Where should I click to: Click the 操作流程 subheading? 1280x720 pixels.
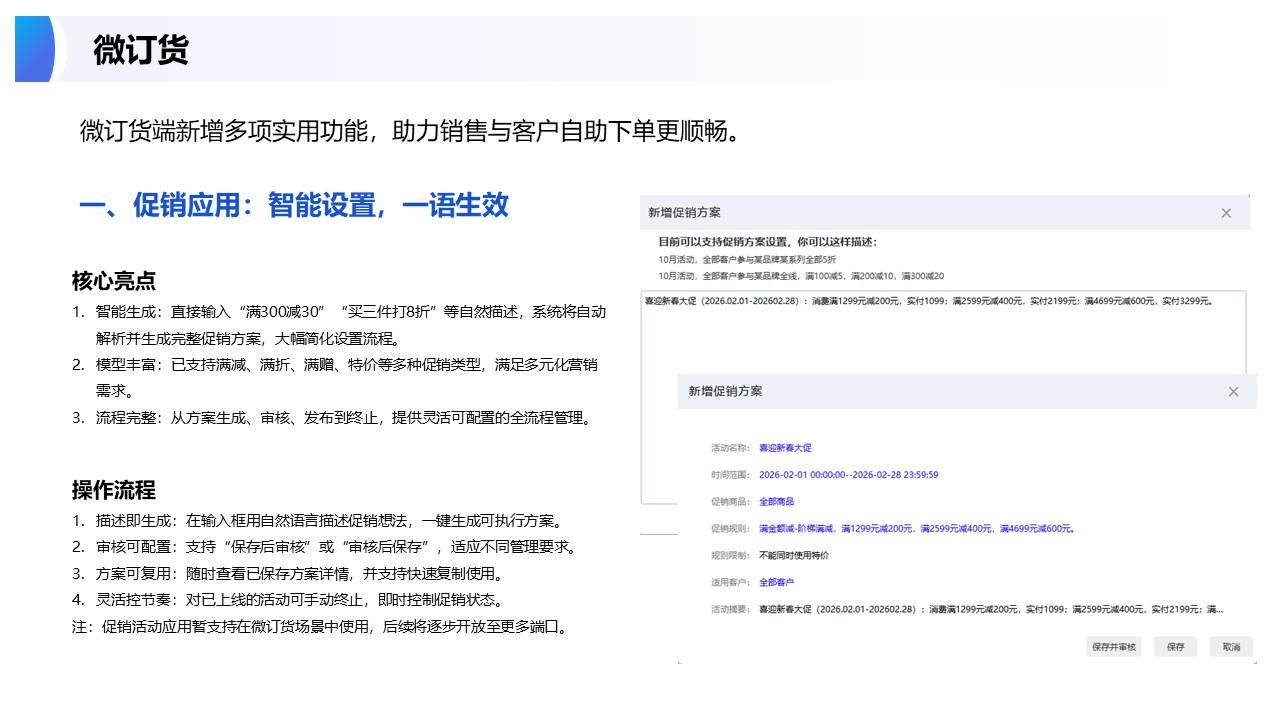click(x=113, y=491)
